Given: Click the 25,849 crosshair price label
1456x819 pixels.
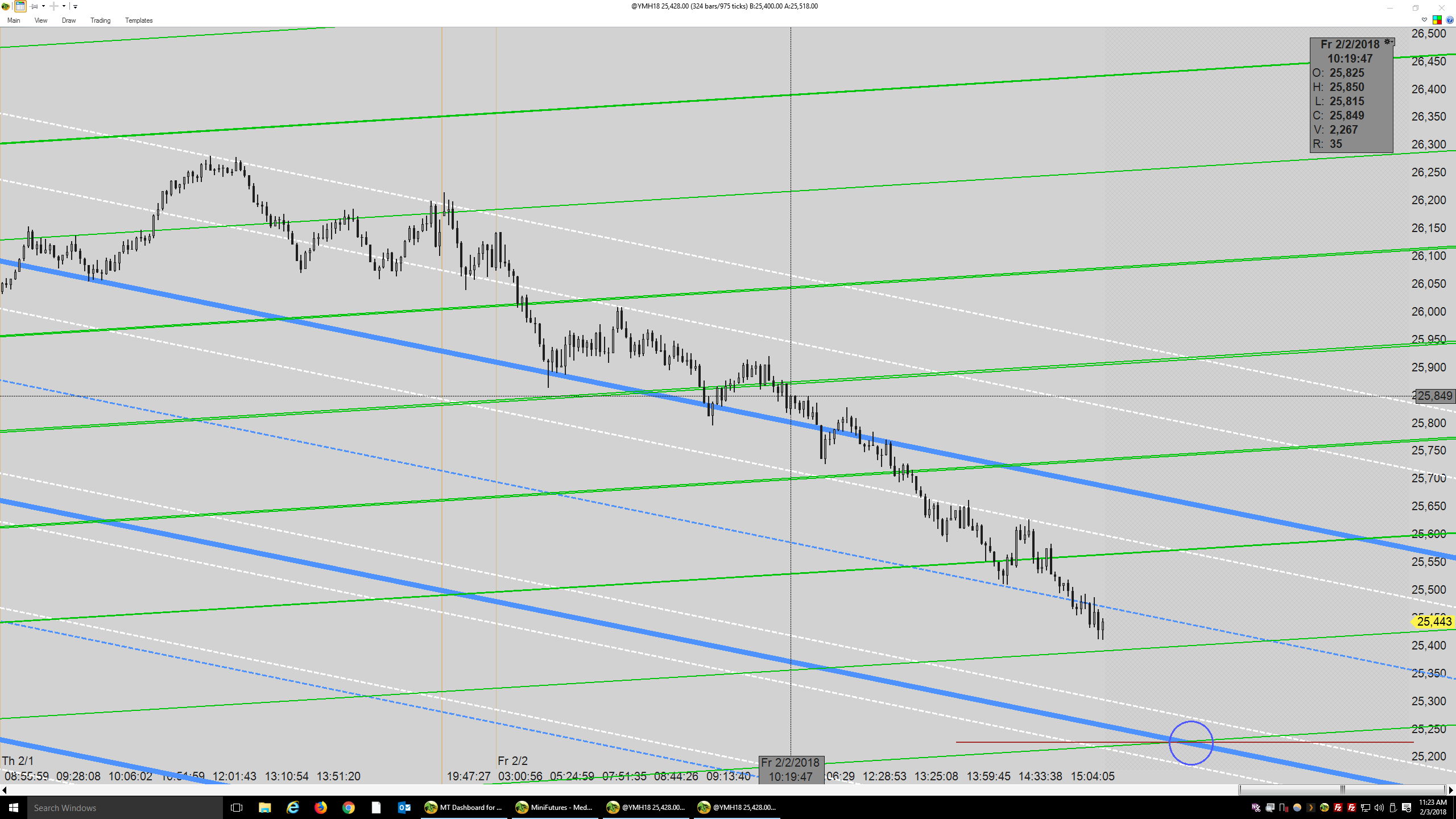Looking at the screenshot, I should [1435, 396].
